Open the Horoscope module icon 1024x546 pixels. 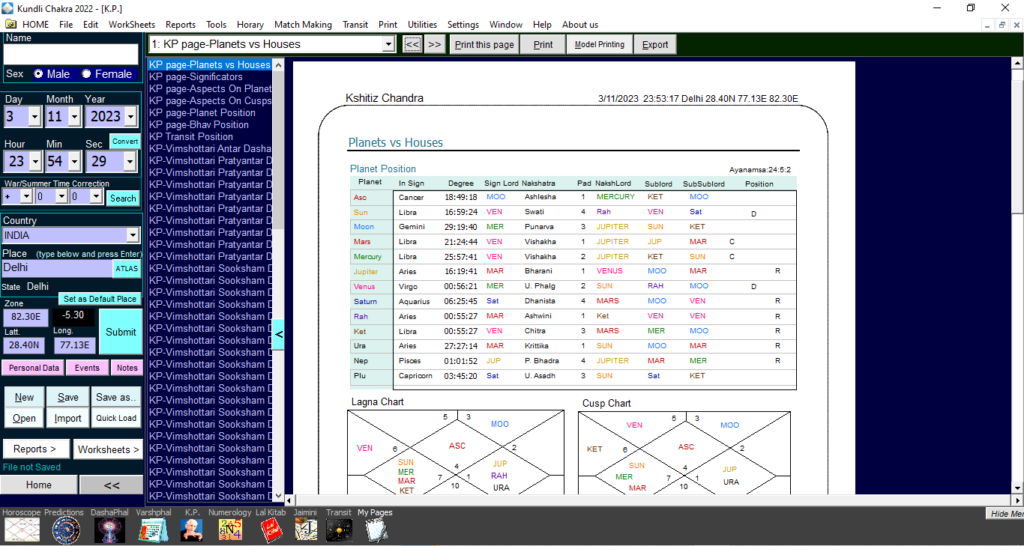click(x=22, y=530)
